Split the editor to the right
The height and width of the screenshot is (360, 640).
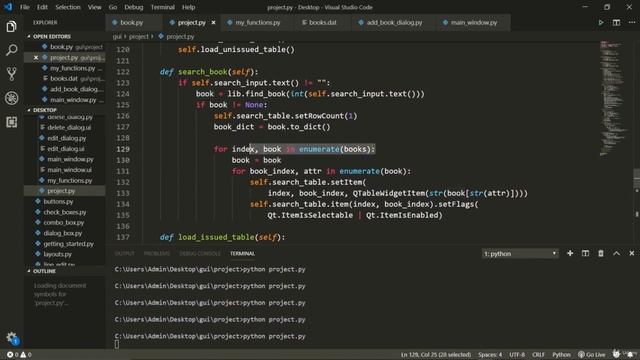tap(616, 23)
